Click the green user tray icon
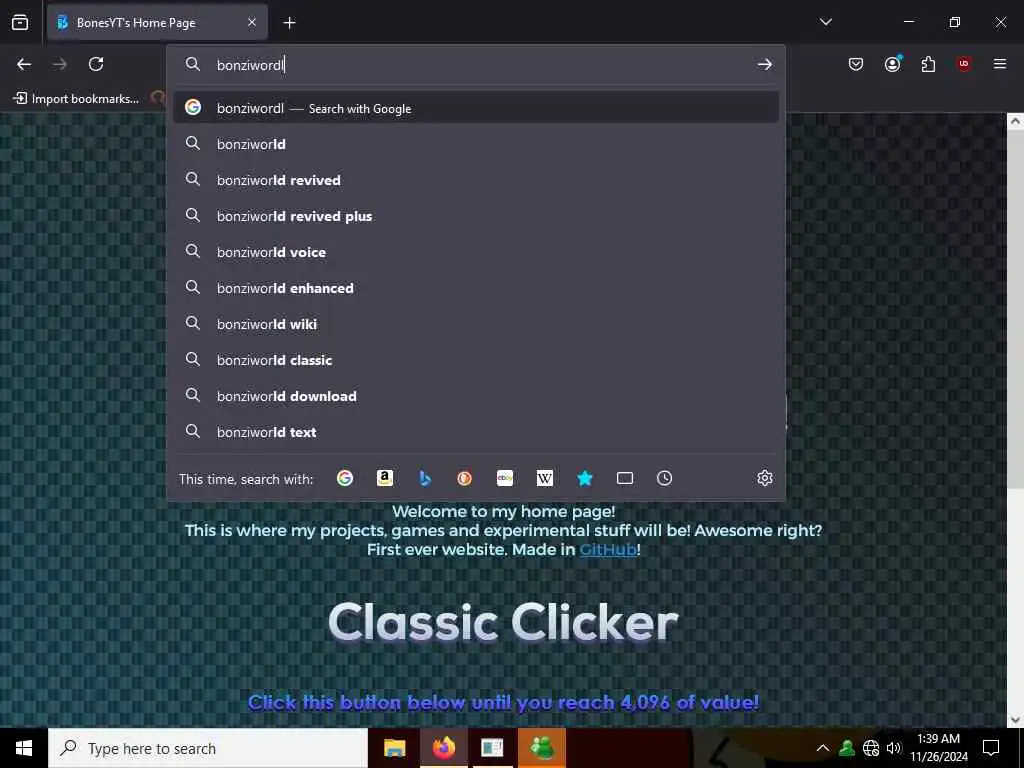The image size is (1024, 768). coord(847,748)
